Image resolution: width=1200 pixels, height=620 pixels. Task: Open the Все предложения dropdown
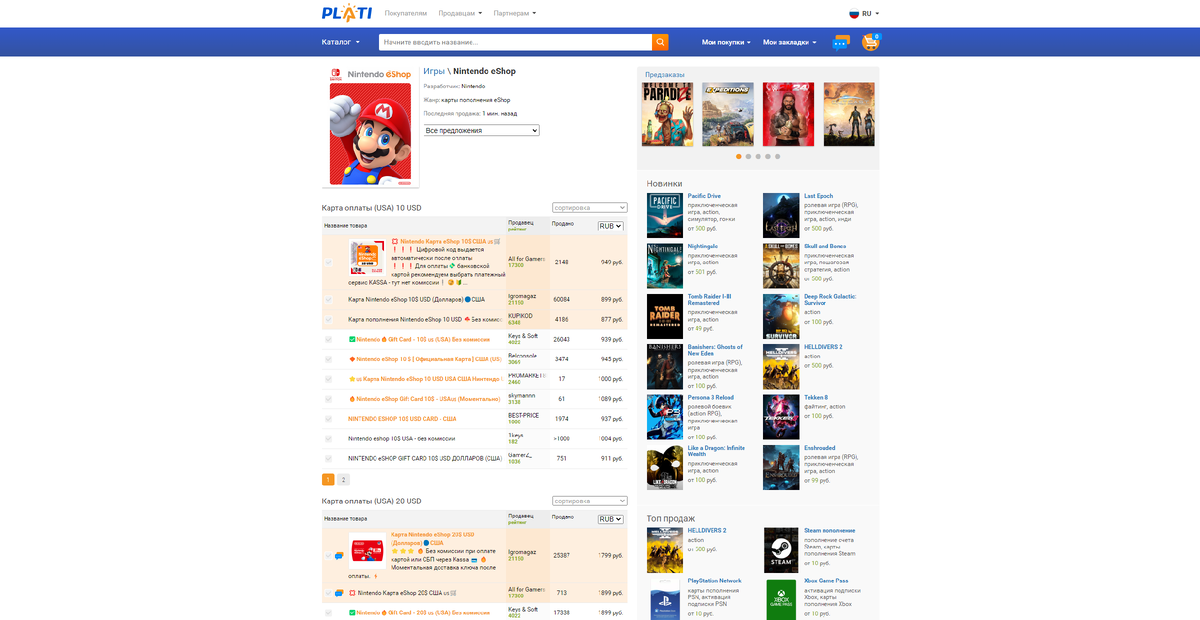481,130
